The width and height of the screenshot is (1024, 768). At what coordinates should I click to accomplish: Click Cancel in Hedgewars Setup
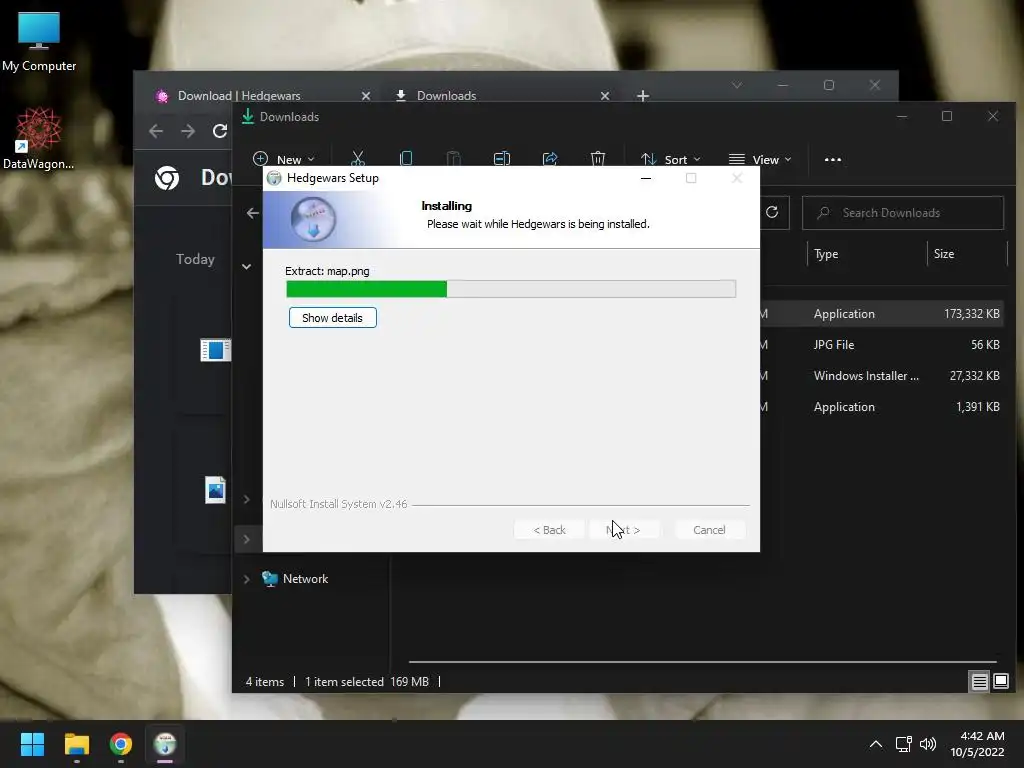[x=709, y=530]
